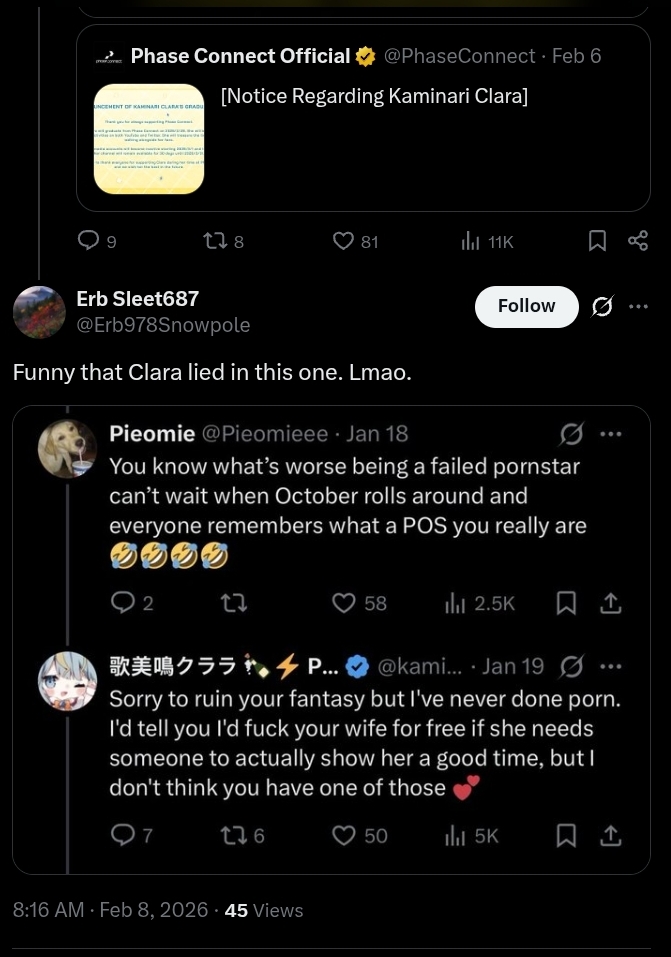The image size is (671, 957).
Task: Repost the Phase Connect Official post
Action: coord(215,241)
